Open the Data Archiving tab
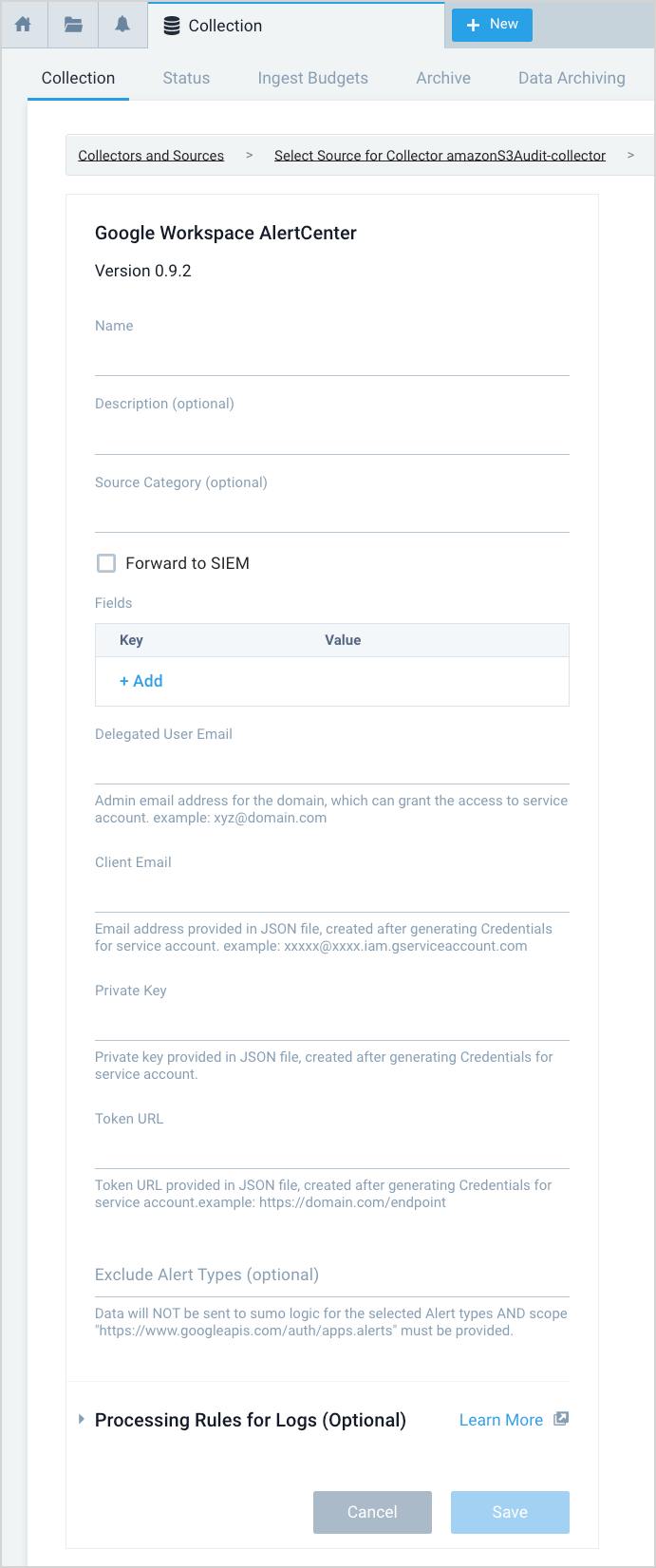Image resolution: width=656 pixels, height=1568 pixels. click(572, 78)
